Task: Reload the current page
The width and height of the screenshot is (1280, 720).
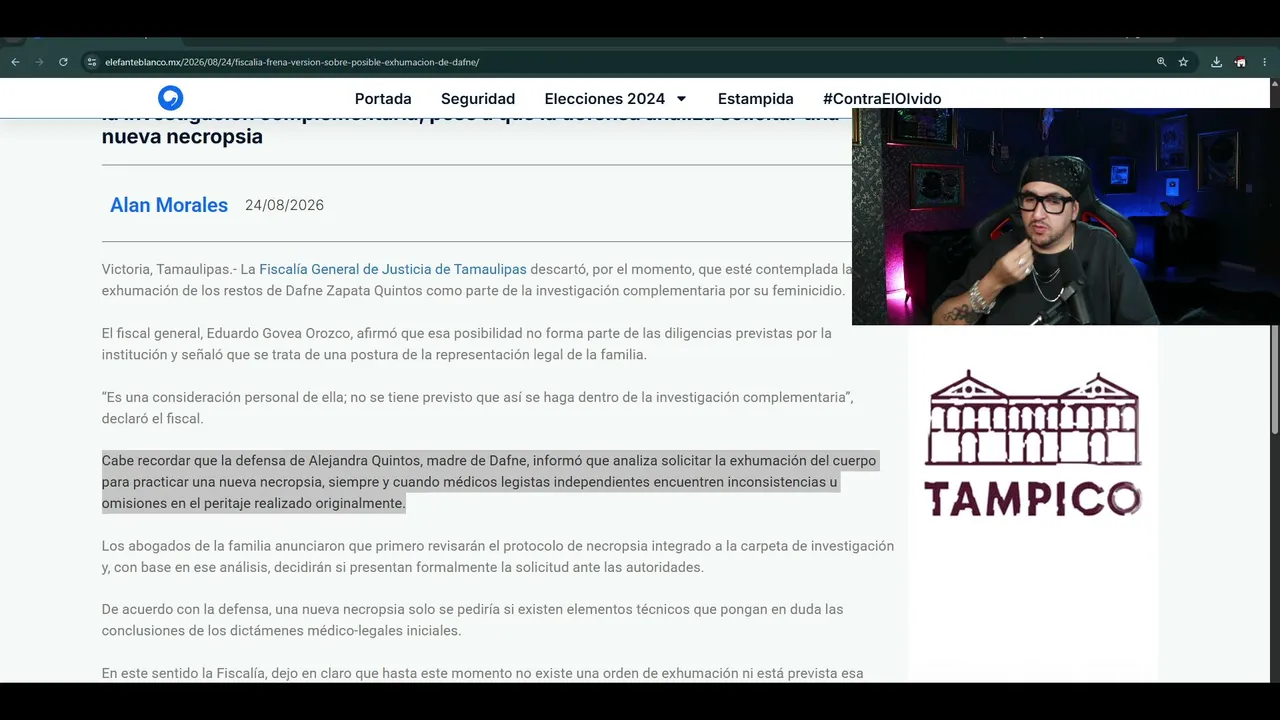Action: click(63, 62)
